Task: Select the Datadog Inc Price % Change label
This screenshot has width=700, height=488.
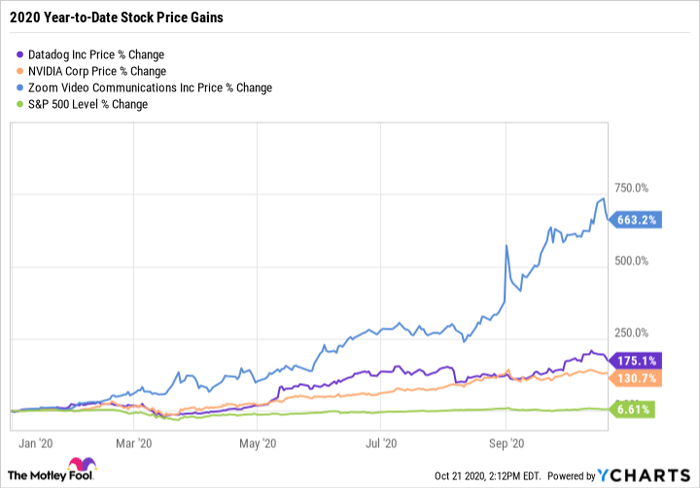Action: click(x=98, y=54)
